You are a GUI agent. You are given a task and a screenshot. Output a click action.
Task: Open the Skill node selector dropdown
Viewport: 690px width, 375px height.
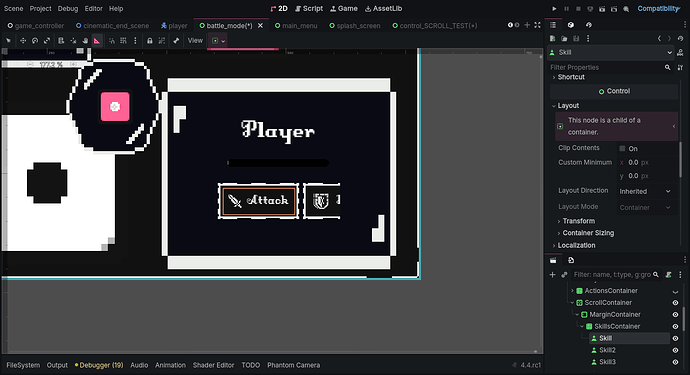coord(611,52)
